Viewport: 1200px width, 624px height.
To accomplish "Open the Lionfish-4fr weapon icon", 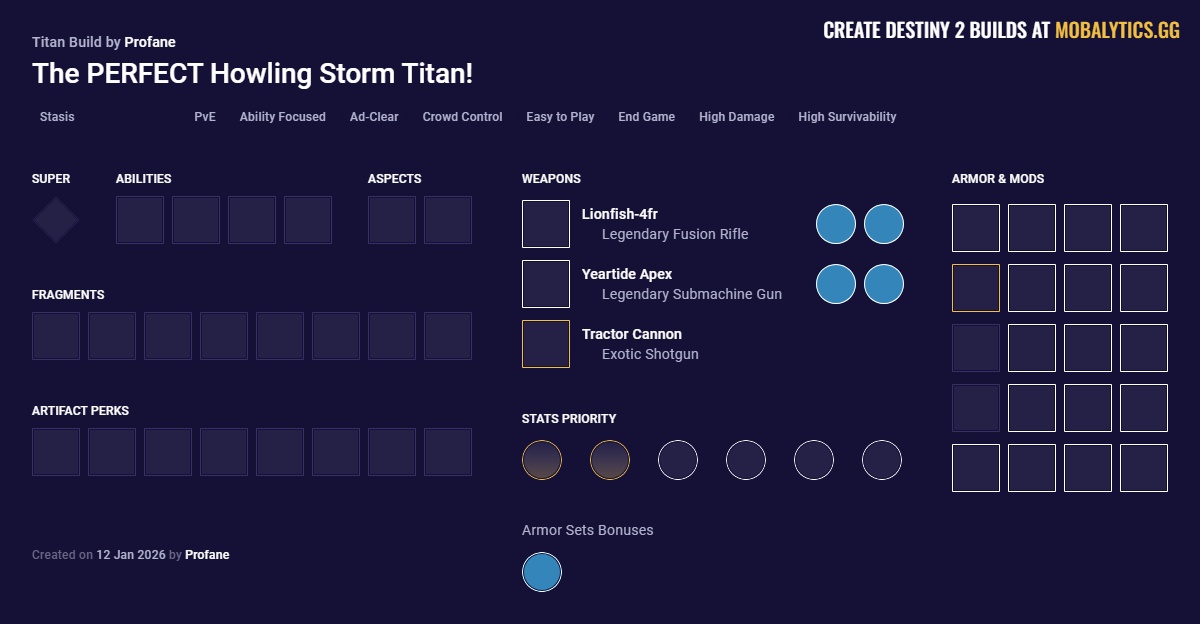I will (x=545, y=223).
